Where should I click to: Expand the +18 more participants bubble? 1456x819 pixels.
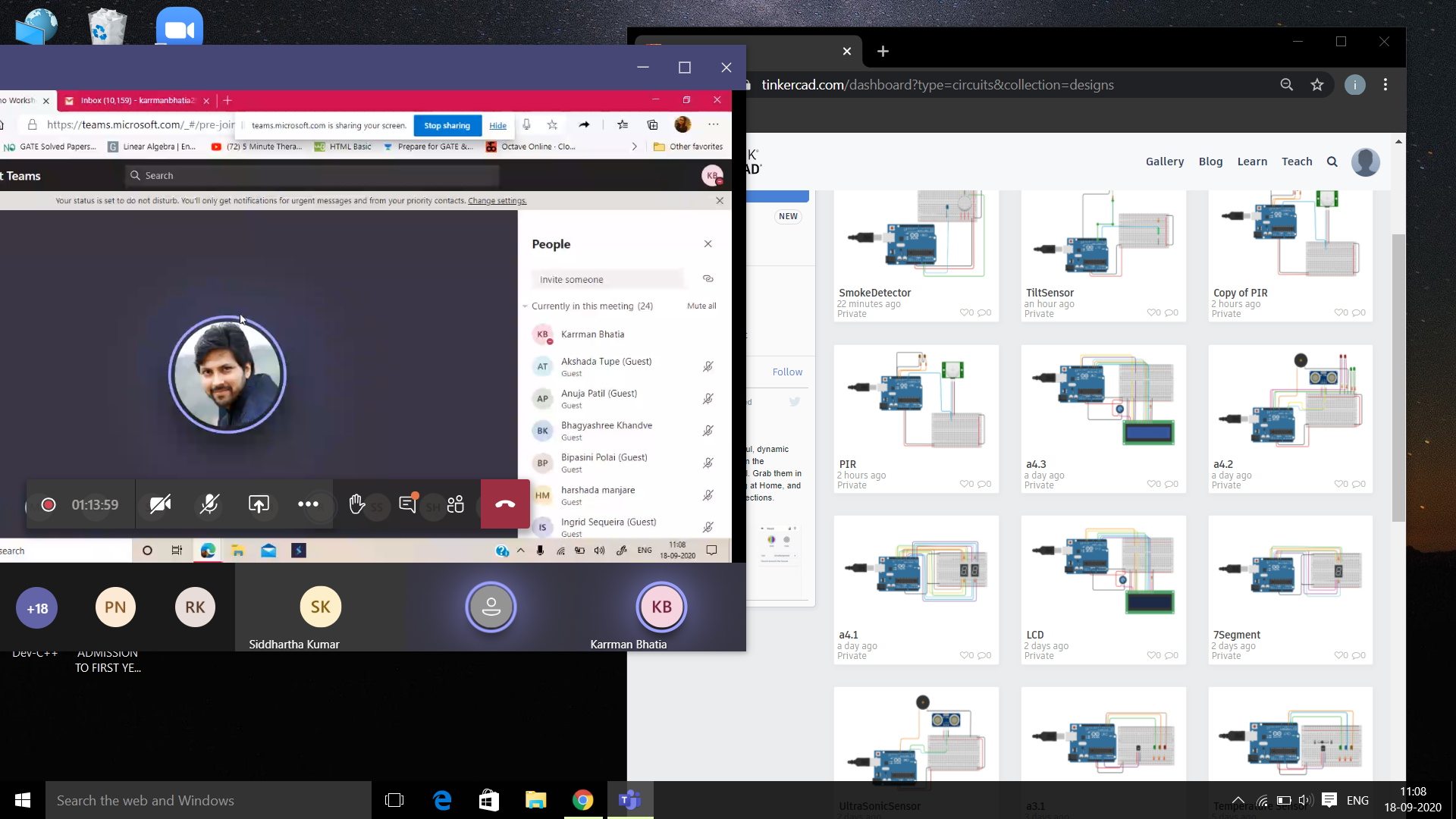tap(37, 608)
